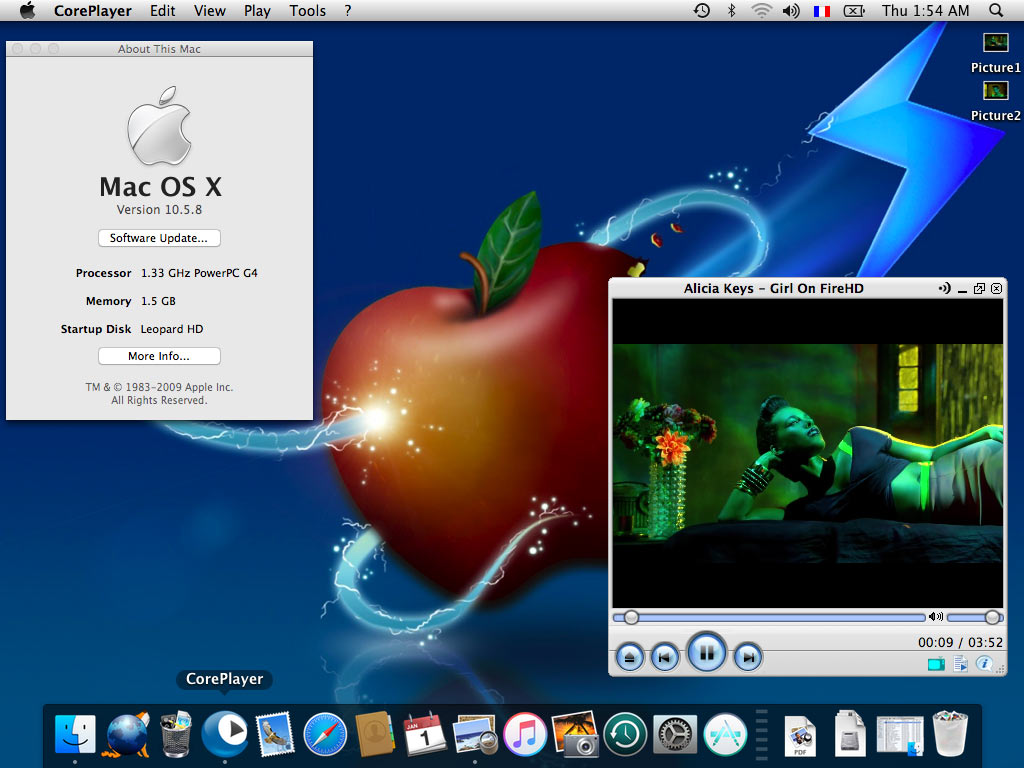The image size is (1024, 768).
Task: Launch iTunes from the Dock
Action: (x=524, y=734)
